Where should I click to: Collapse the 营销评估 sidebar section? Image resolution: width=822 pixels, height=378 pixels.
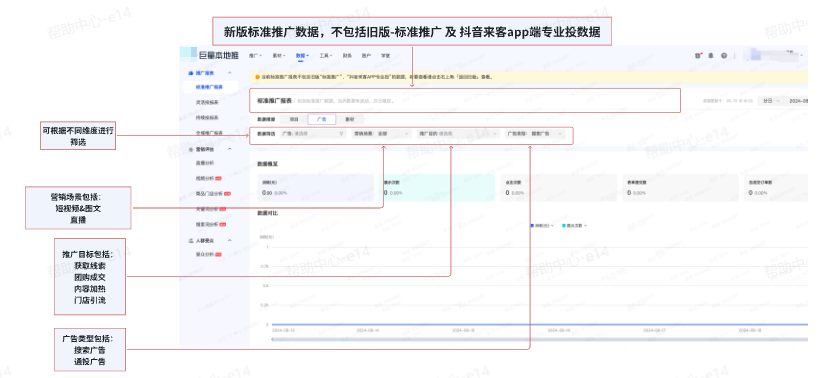[230, 149]
